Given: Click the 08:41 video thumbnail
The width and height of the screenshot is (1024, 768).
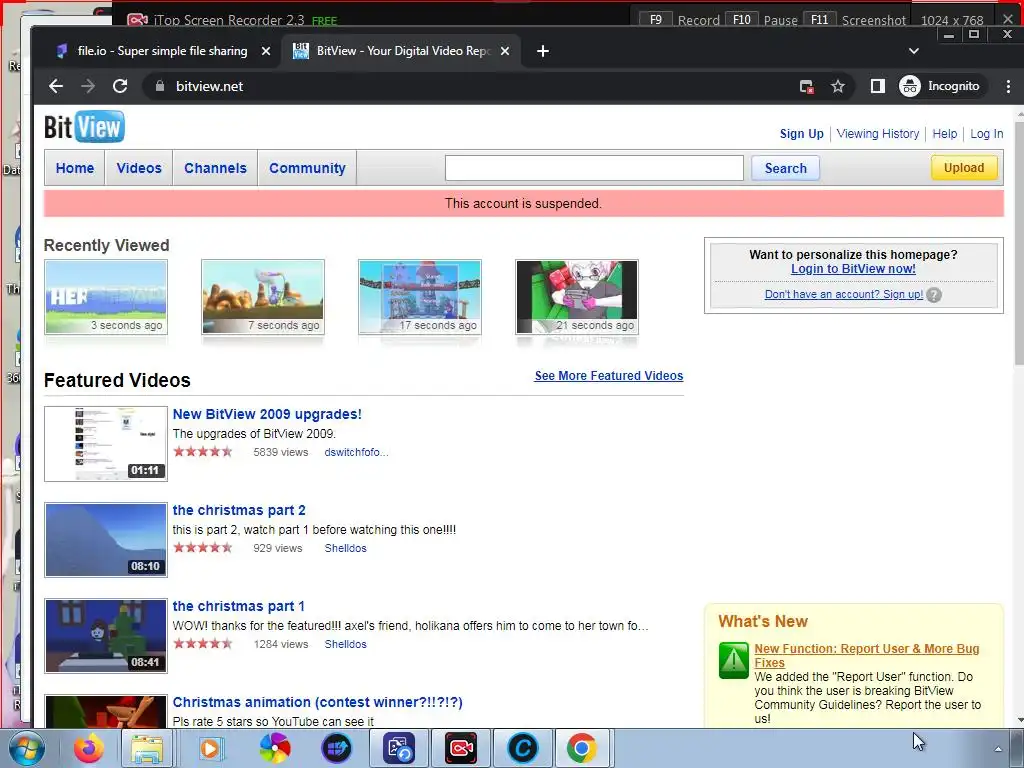Looking at the screenshot, I should [106, 636].
